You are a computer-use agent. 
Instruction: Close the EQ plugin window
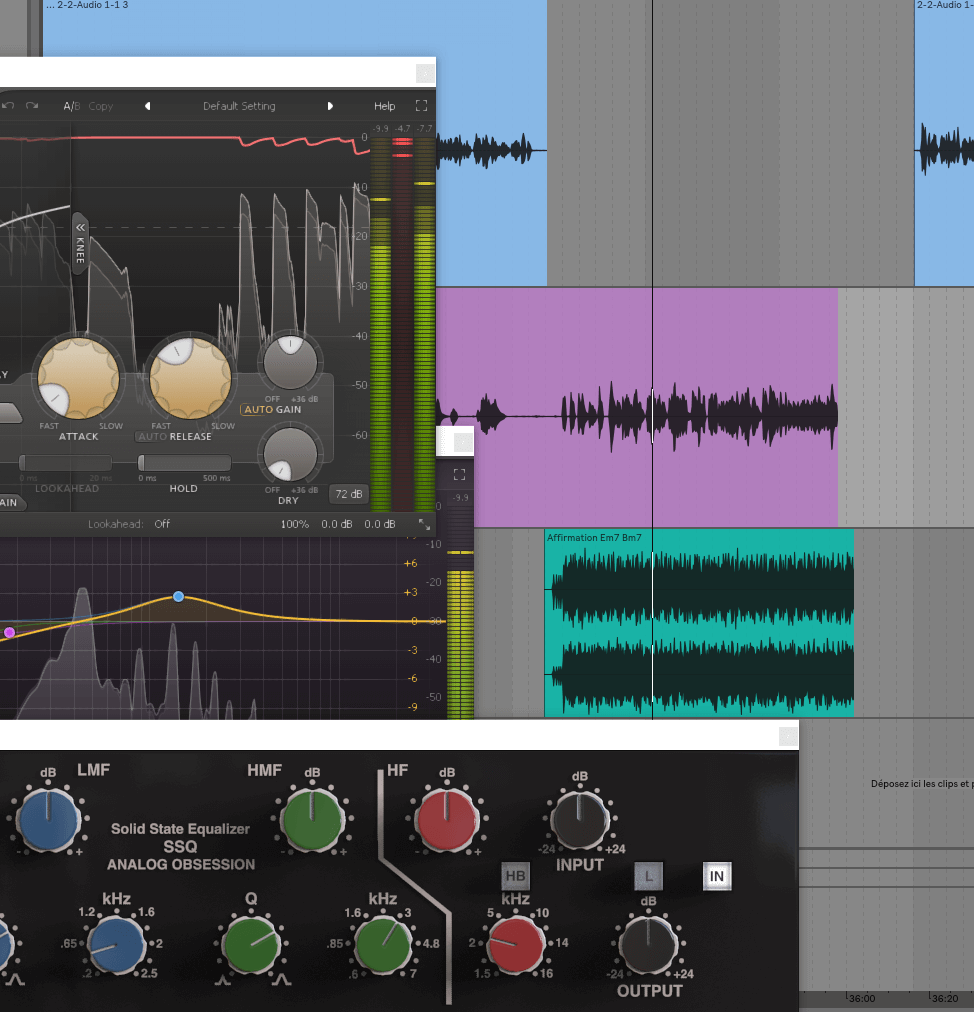pos(463,442)
